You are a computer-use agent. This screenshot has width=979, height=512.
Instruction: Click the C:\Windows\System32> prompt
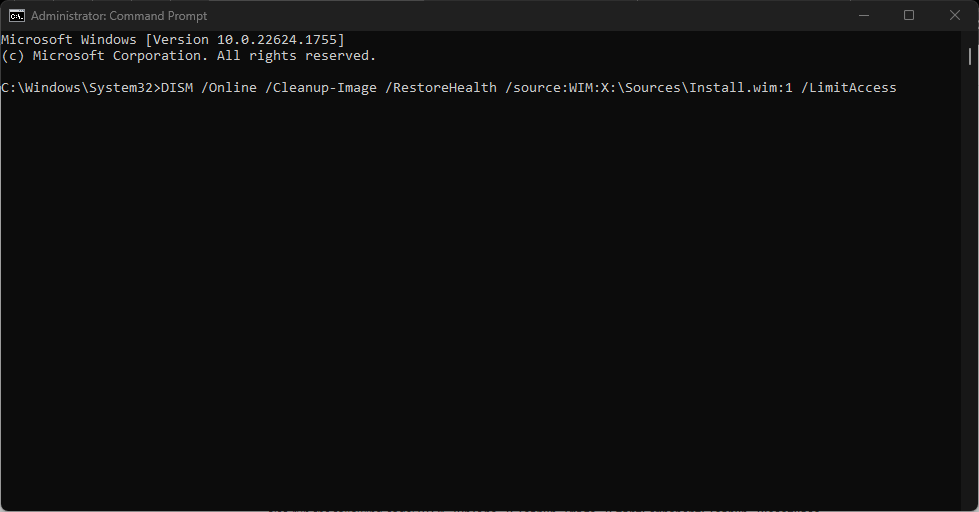(80, 88)
